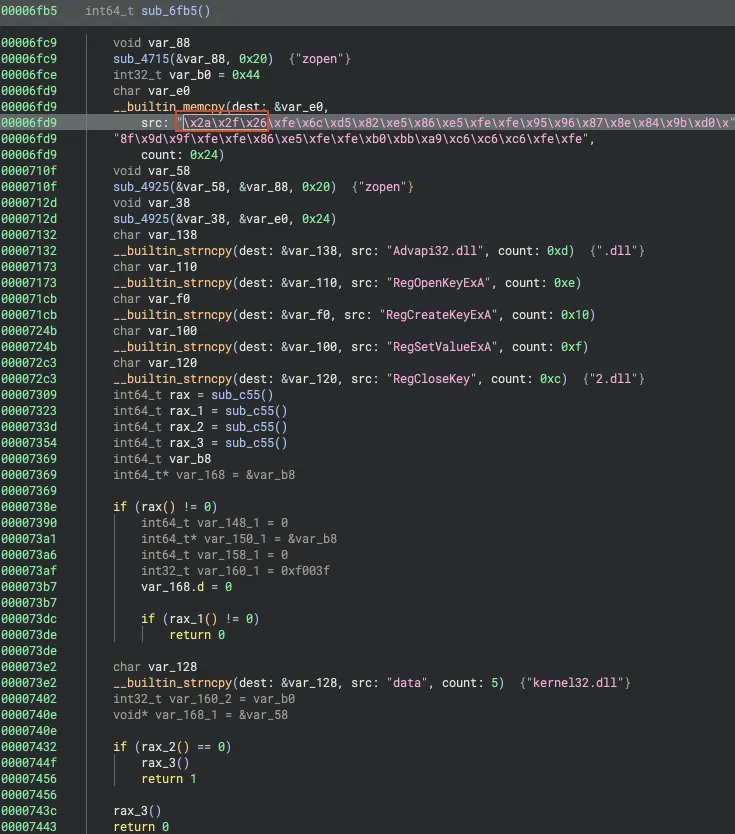Select the "RegOpenKeyExA" string
Image resolution: width=735 pixels, height=834 pixels.
[438, 282]
